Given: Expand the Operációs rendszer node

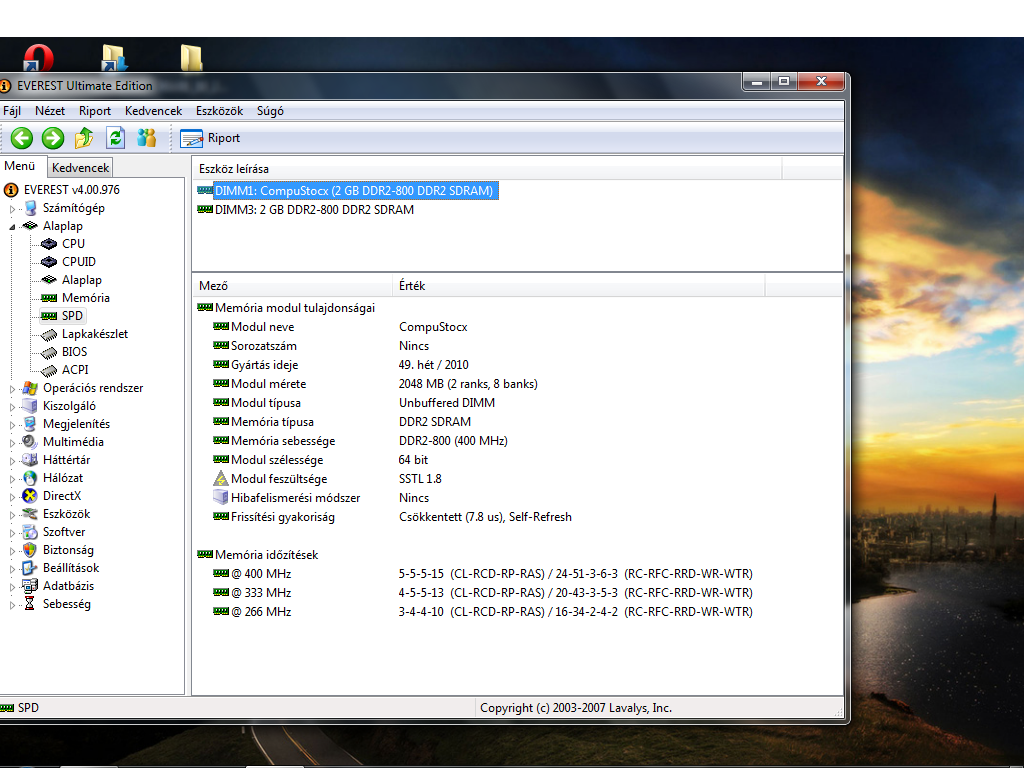Looking at the screenshot, I should click(x=12, y=389).
